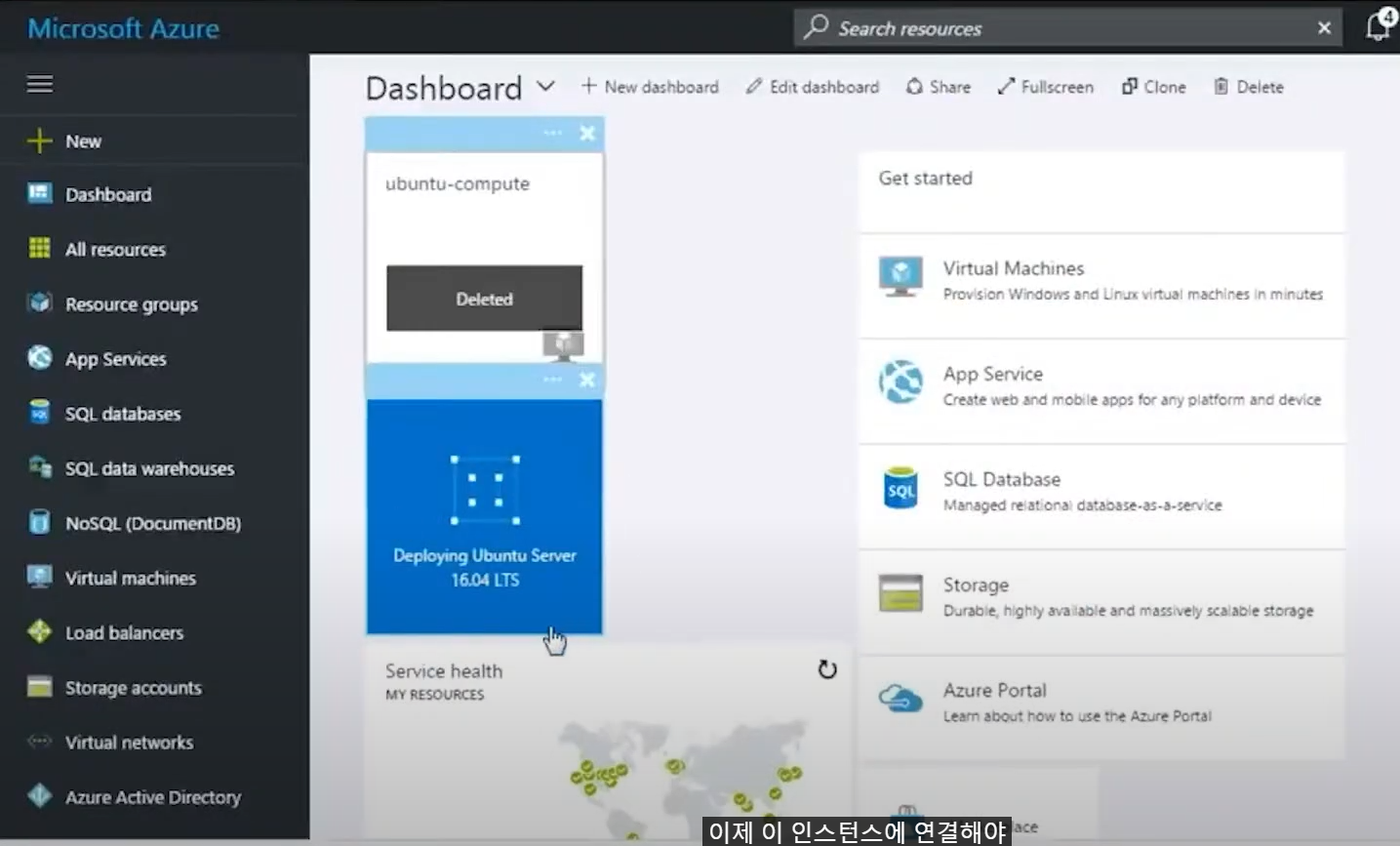Click the Azure Active Directory icon

tap(39, 796)
